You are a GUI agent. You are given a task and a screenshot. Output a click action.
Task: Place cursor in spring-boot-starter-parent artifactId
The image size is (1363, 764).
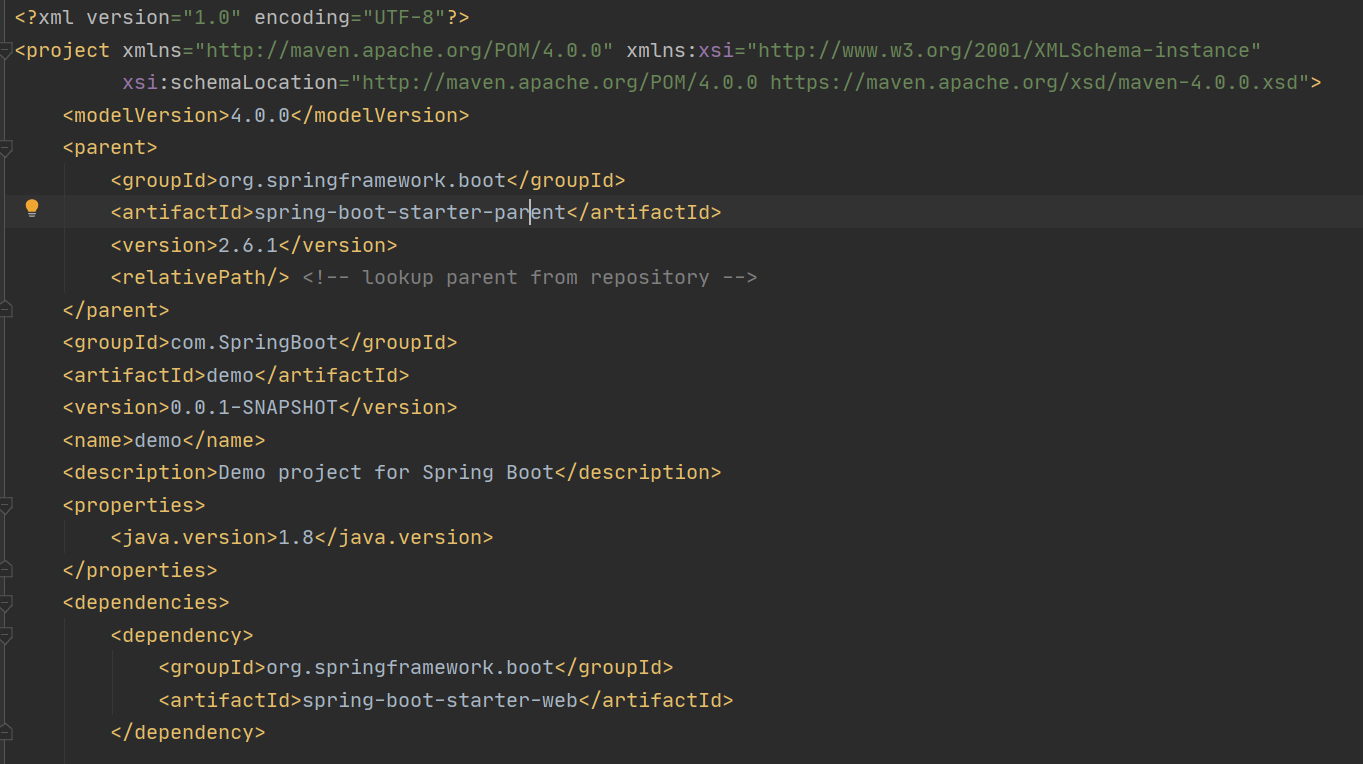tap(410, 213)
